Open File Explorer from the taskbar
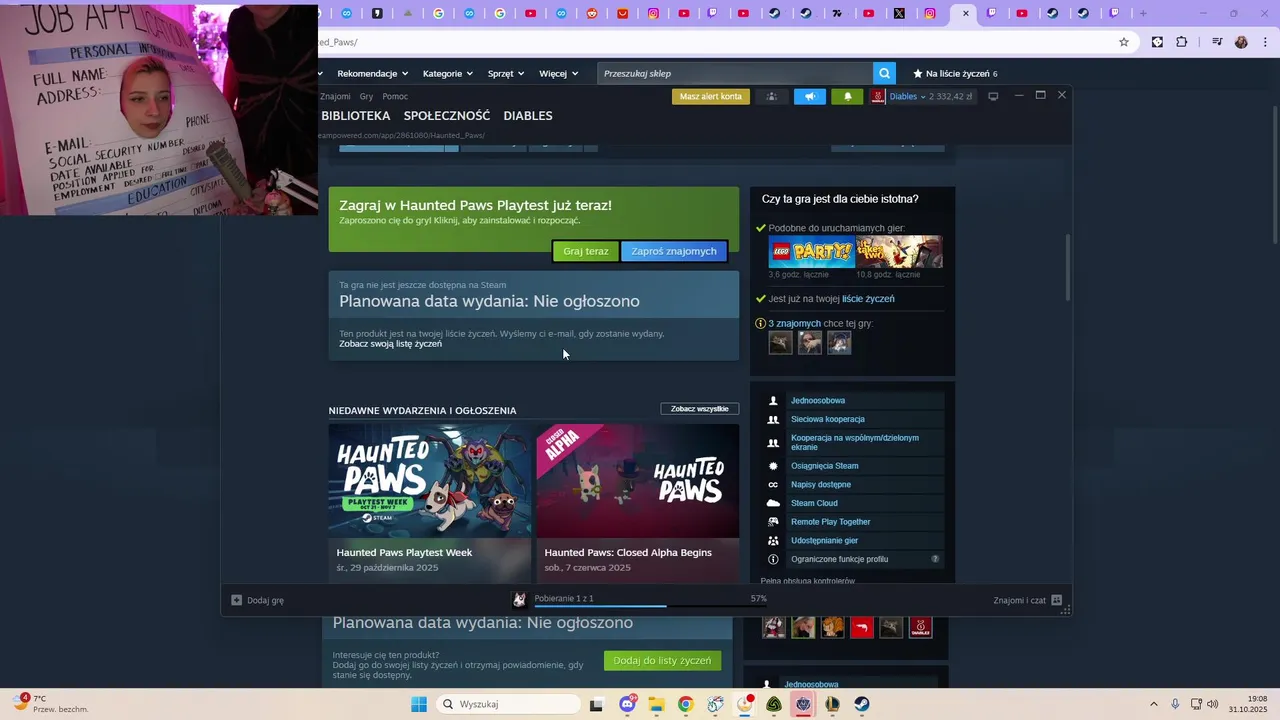The image size is (1280, 720). coord(656,704)
